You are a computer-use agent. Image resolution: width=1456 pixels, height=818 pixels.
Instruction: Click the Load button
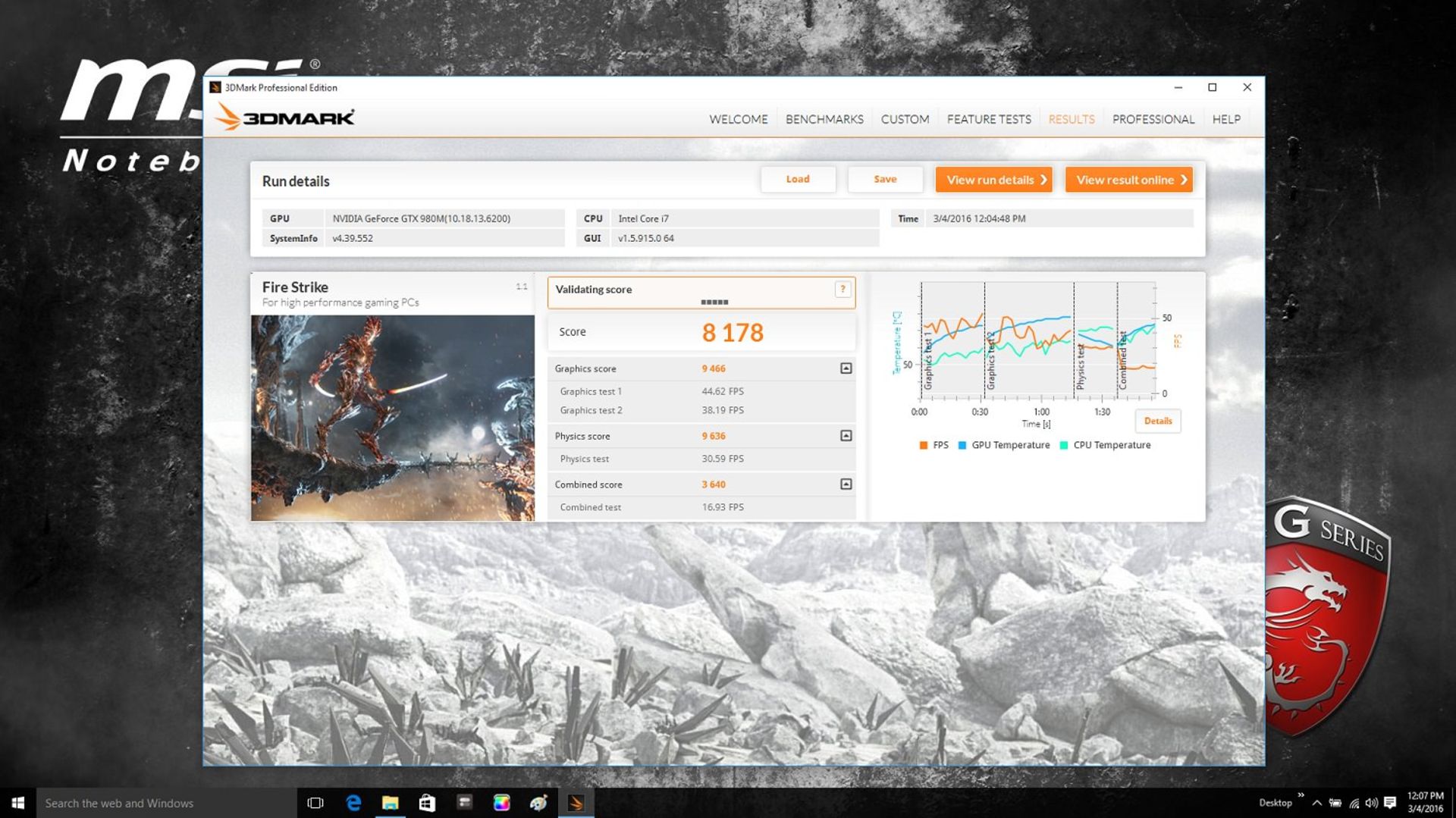tap(798, 179)
